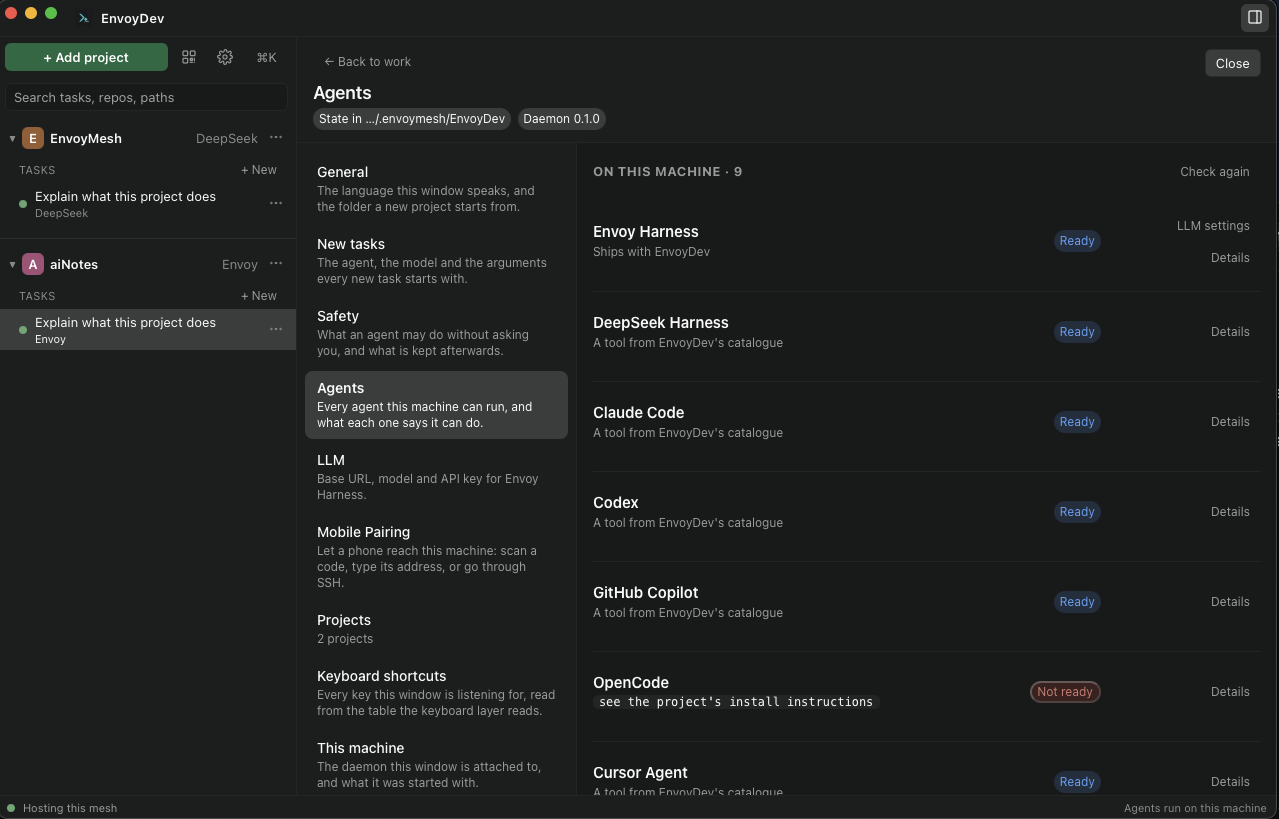Open the Envoy task Explain what this project does
This screenshot has height=819, width=1279.
[148, 329]
